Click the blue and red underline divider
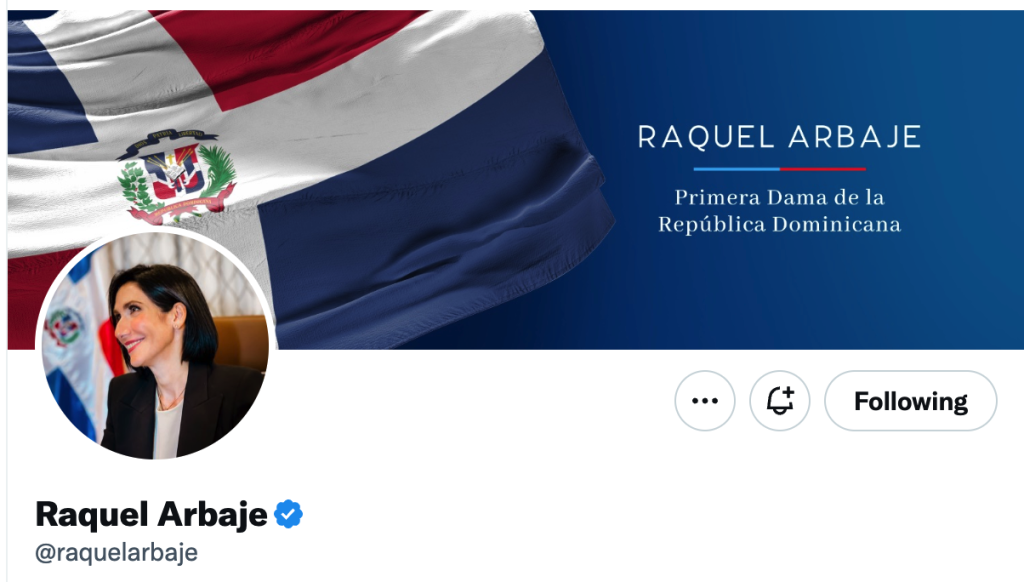Screen dimensions: 1024x582 point(779,169)
